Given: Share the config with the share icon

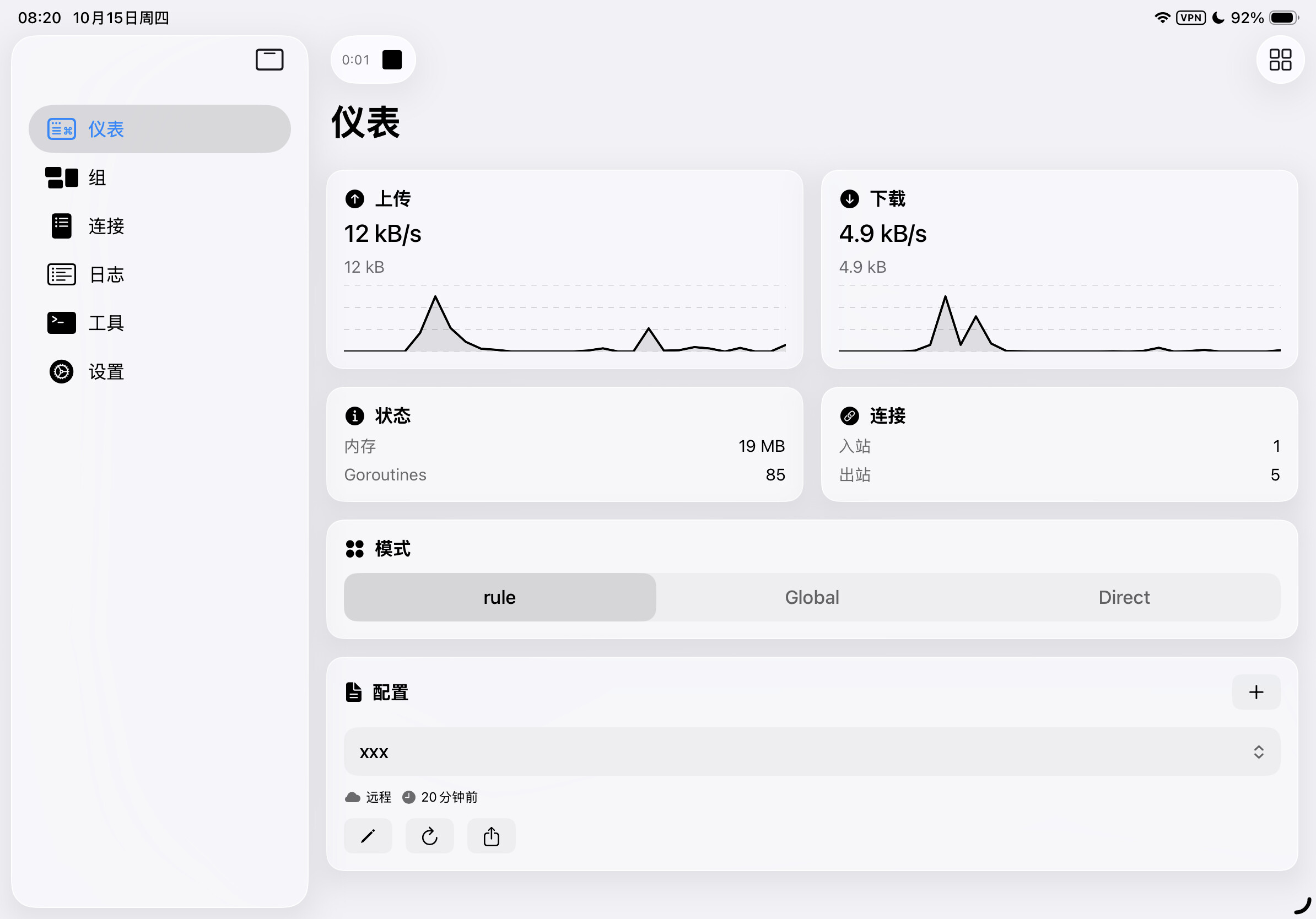Looking at the screenshot, I should coord(491,836).
